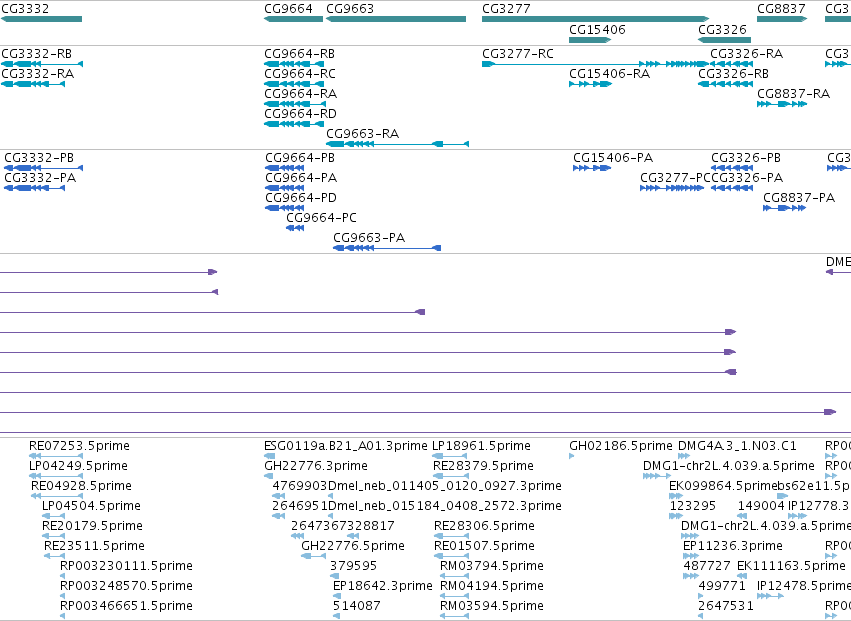Click EST label RE01507.5prime

[x=485, y=546]
